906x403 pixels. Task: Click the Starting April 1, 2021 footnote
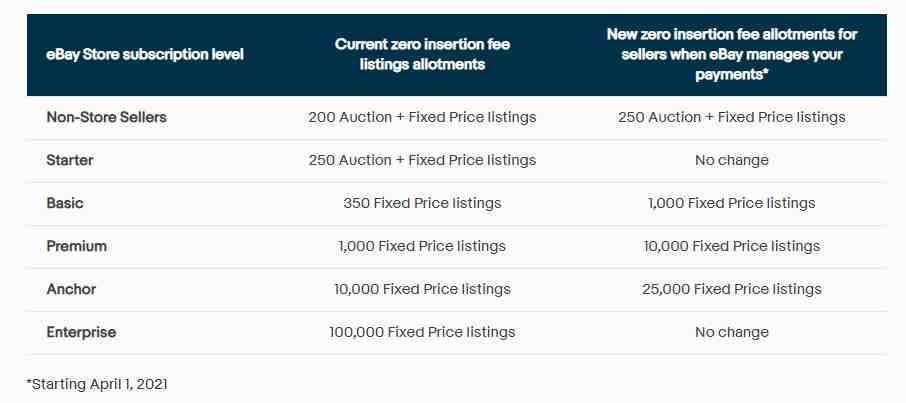coord(97,384)
